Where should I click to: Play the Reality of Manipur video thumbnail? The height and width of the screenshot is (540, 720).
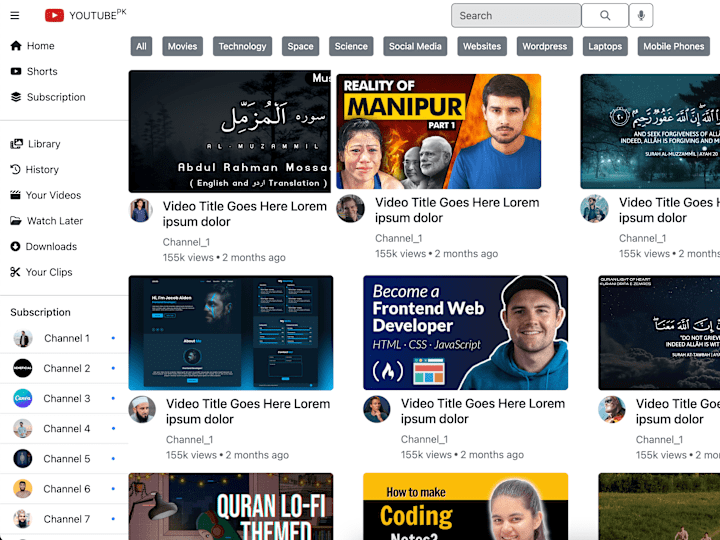pos(439,131)
